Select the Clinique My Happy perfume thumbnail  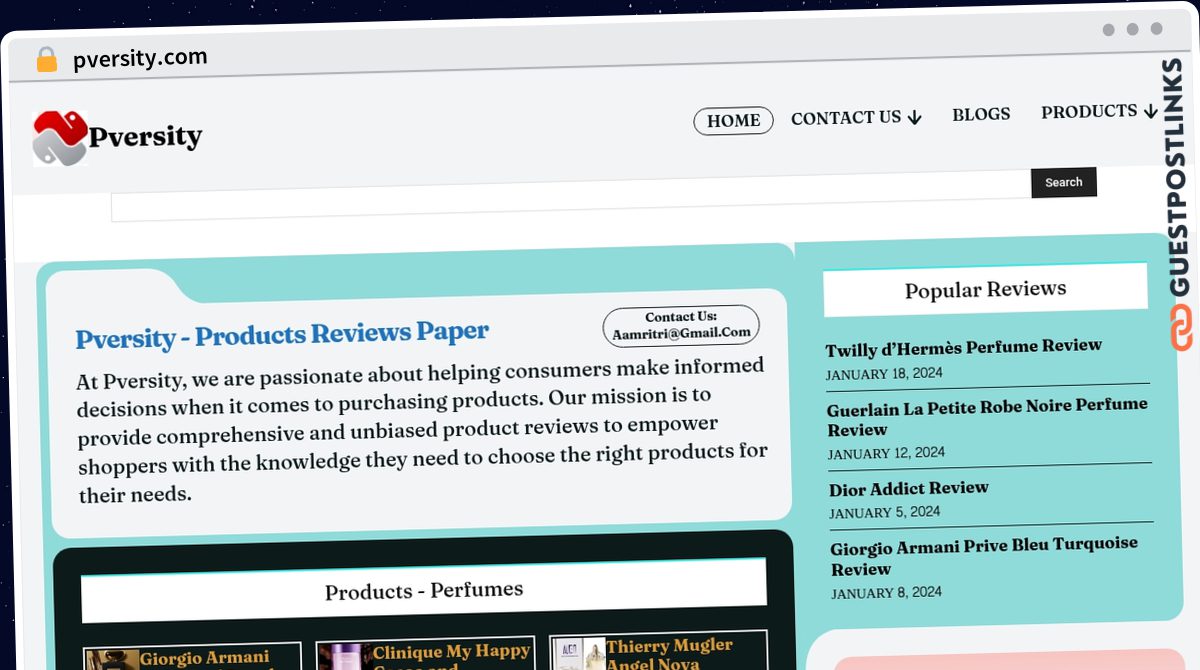345,657
